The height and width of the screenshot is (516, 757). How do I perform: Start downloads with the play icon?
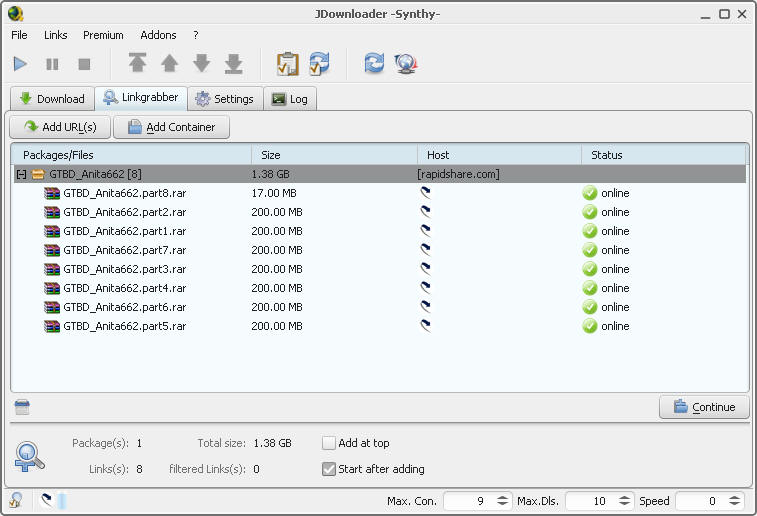pos(20,64)
